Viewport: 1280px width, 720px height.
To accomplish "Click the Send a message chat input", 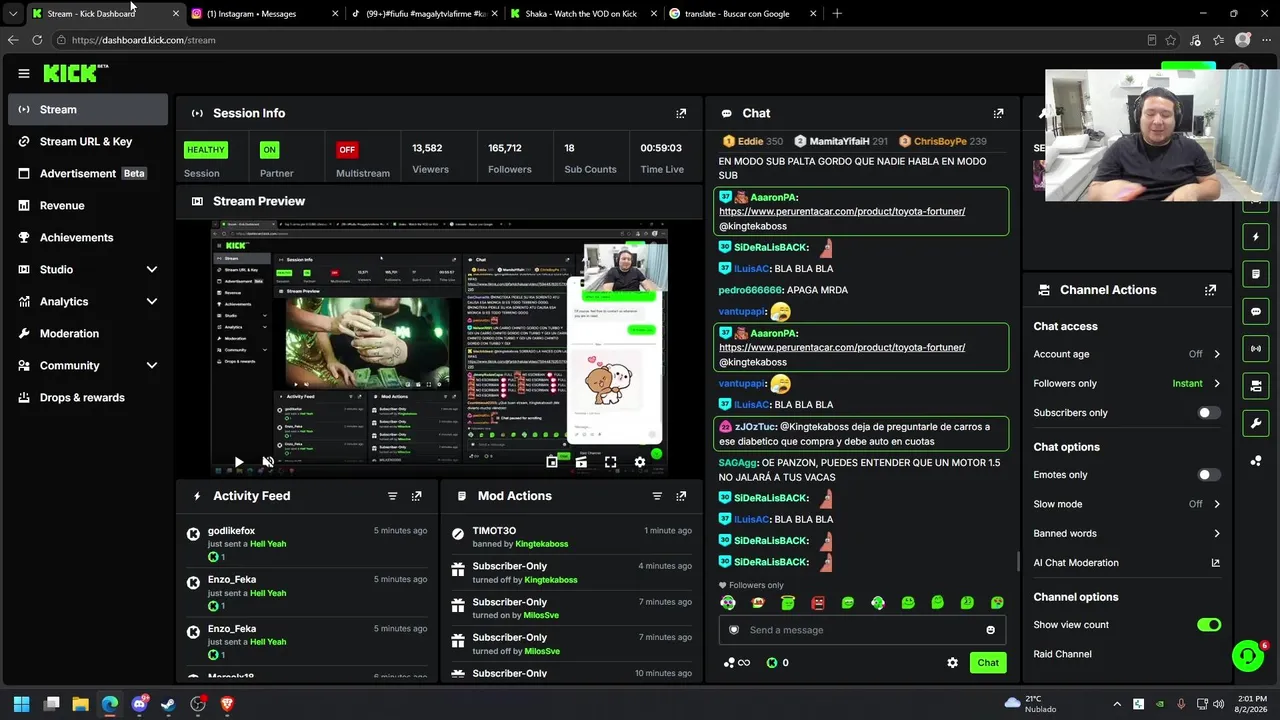I will click(x=861, y=630).
